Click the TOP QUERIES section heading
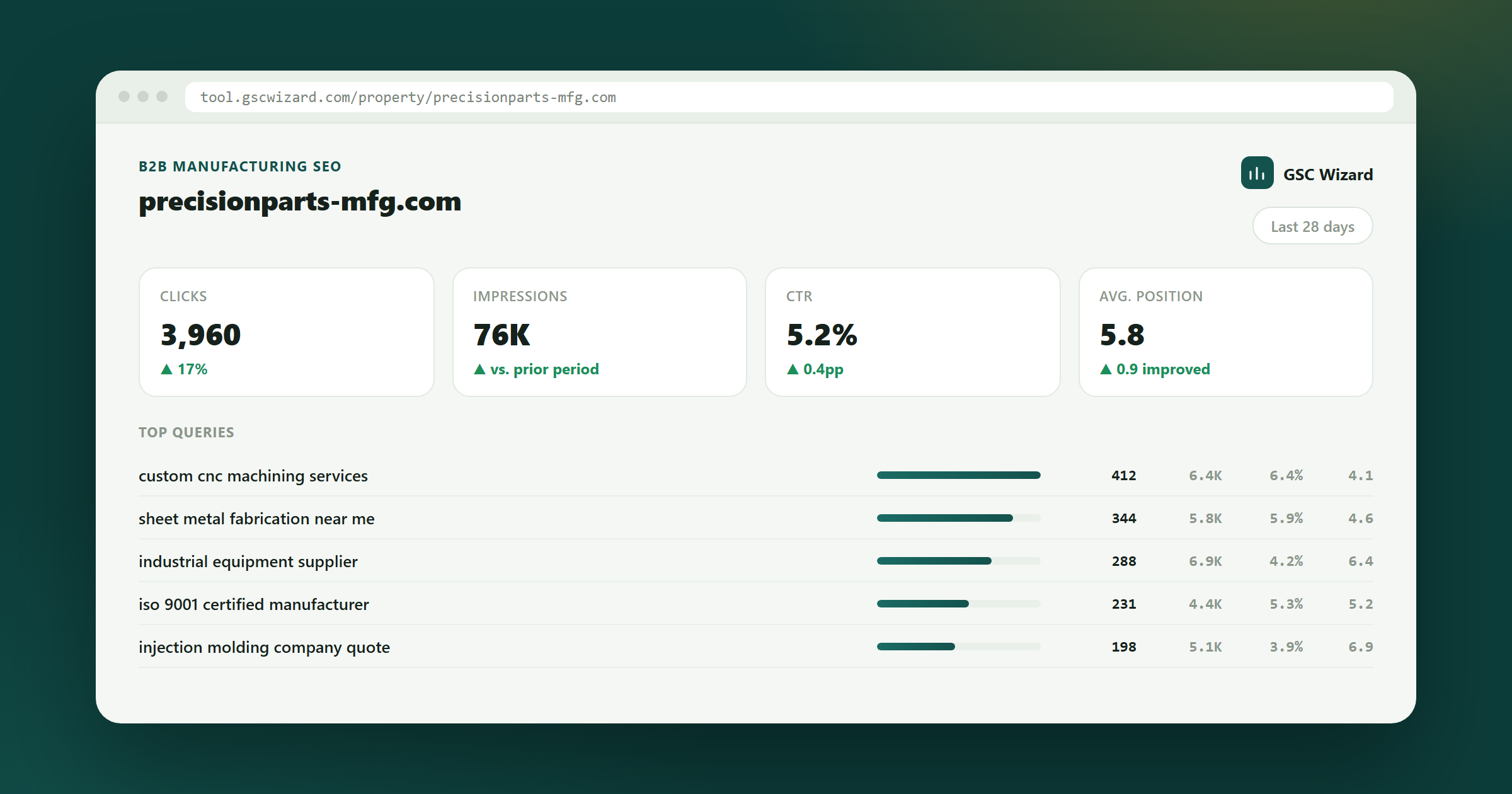1512x794 pixels. 186,432
